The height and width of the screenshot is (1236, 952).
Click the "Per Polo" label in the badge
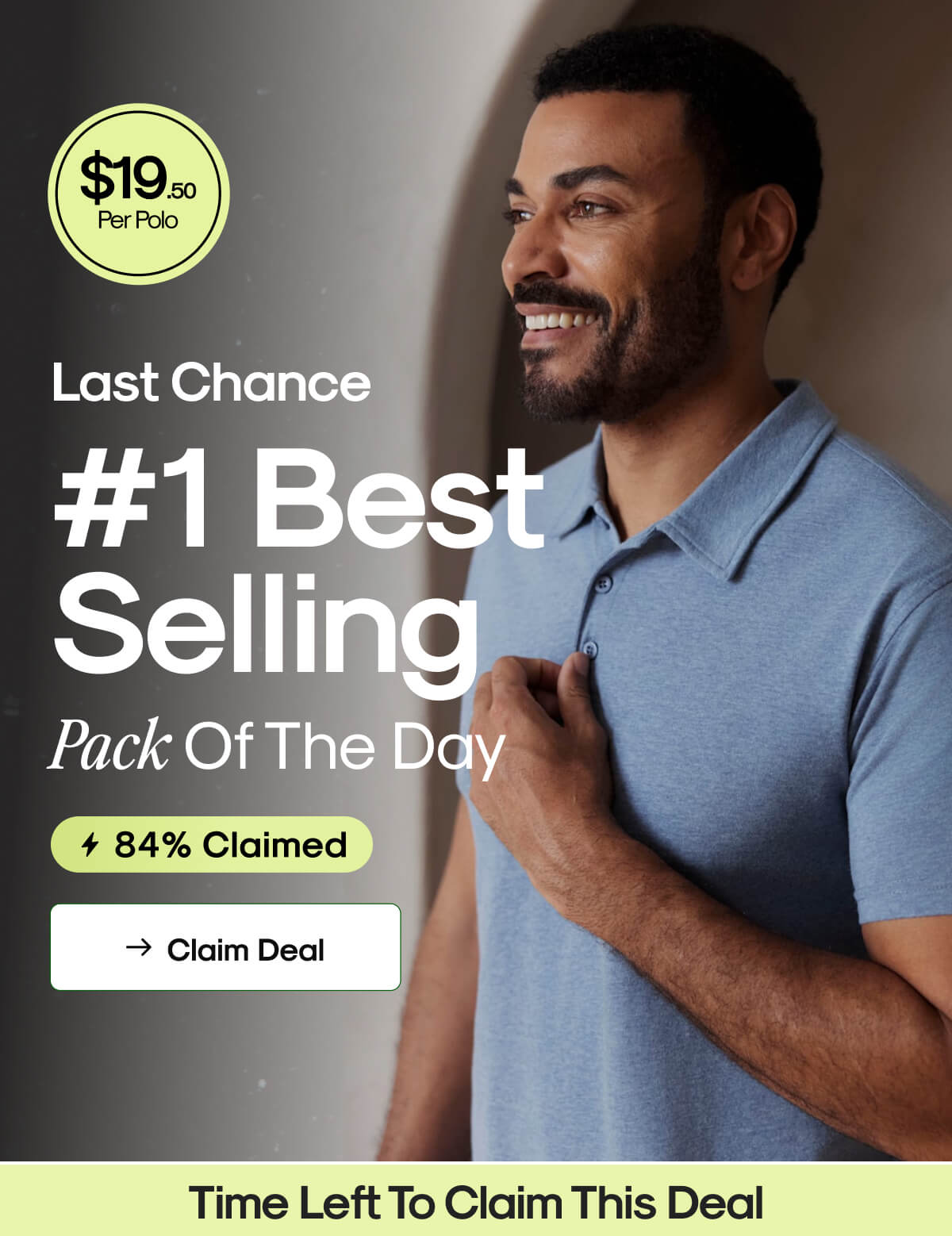pos(138,220)
